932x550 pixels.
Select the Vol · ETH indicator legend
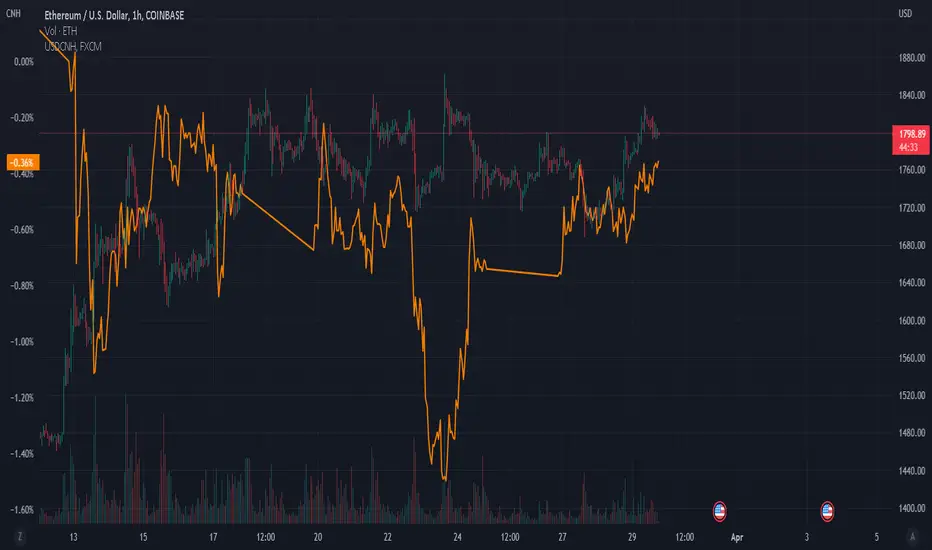[61, 31]
